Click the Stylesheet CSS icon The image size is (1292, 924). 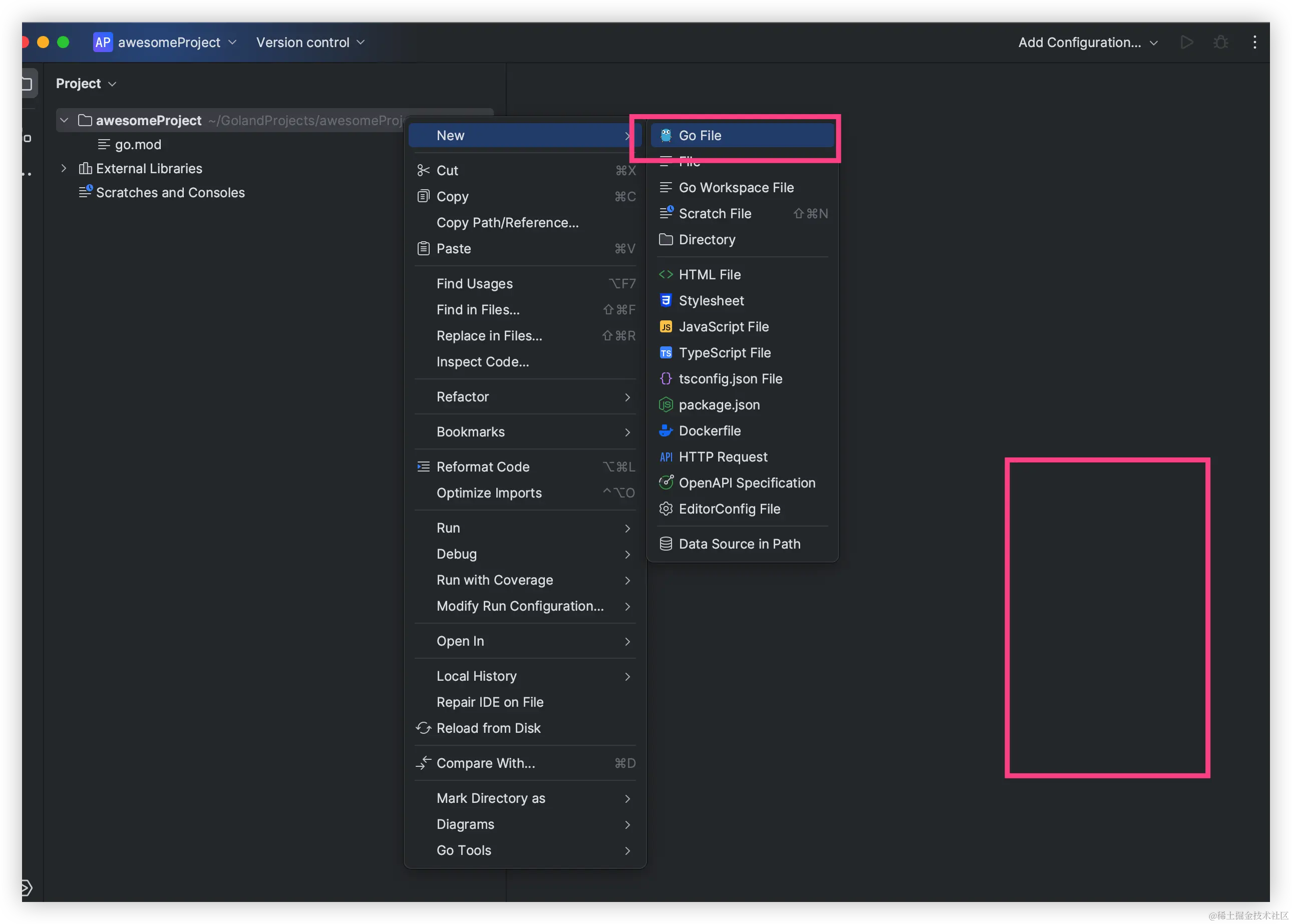click(666, 300)
